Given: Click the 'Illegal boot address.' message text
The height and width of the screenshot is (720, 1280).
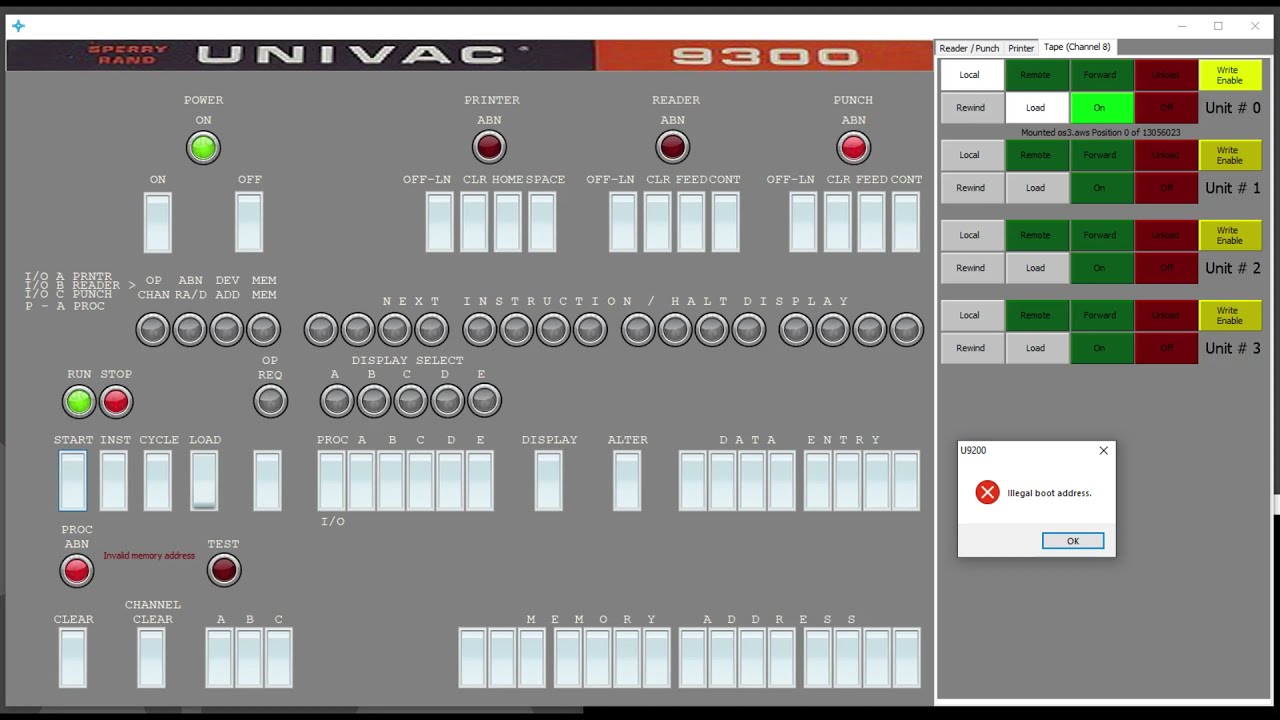Looking at the screenshot, I should 1049,493.
